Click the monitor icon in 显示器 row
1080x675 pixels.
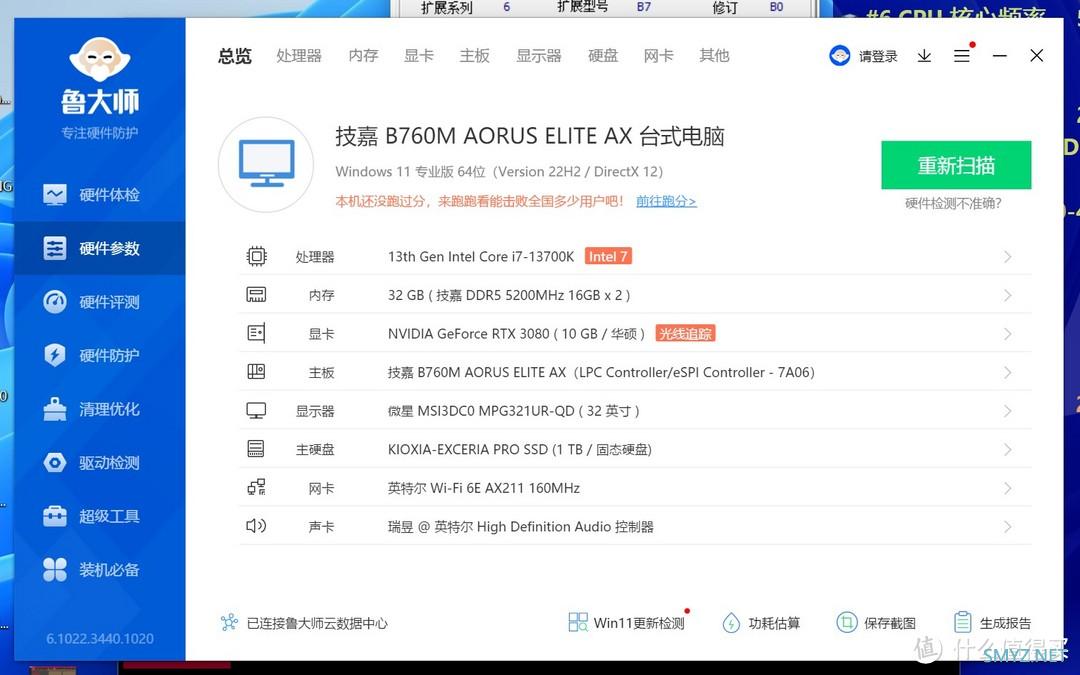[256, 411]
